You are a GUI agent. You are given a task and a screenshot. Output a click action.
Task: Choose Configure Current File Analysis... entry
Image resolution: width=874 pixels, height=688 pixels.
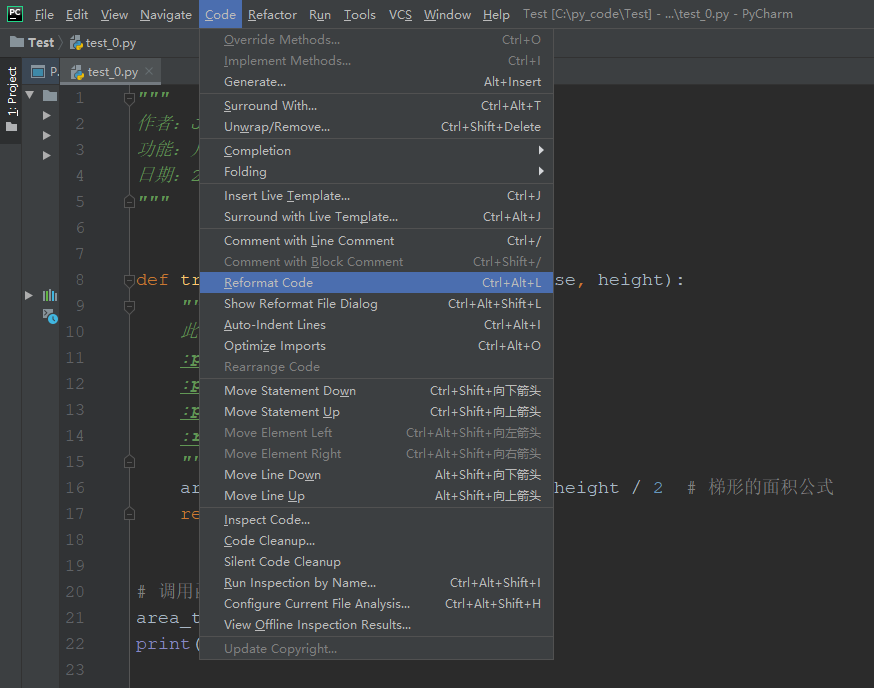click(376, 604)
